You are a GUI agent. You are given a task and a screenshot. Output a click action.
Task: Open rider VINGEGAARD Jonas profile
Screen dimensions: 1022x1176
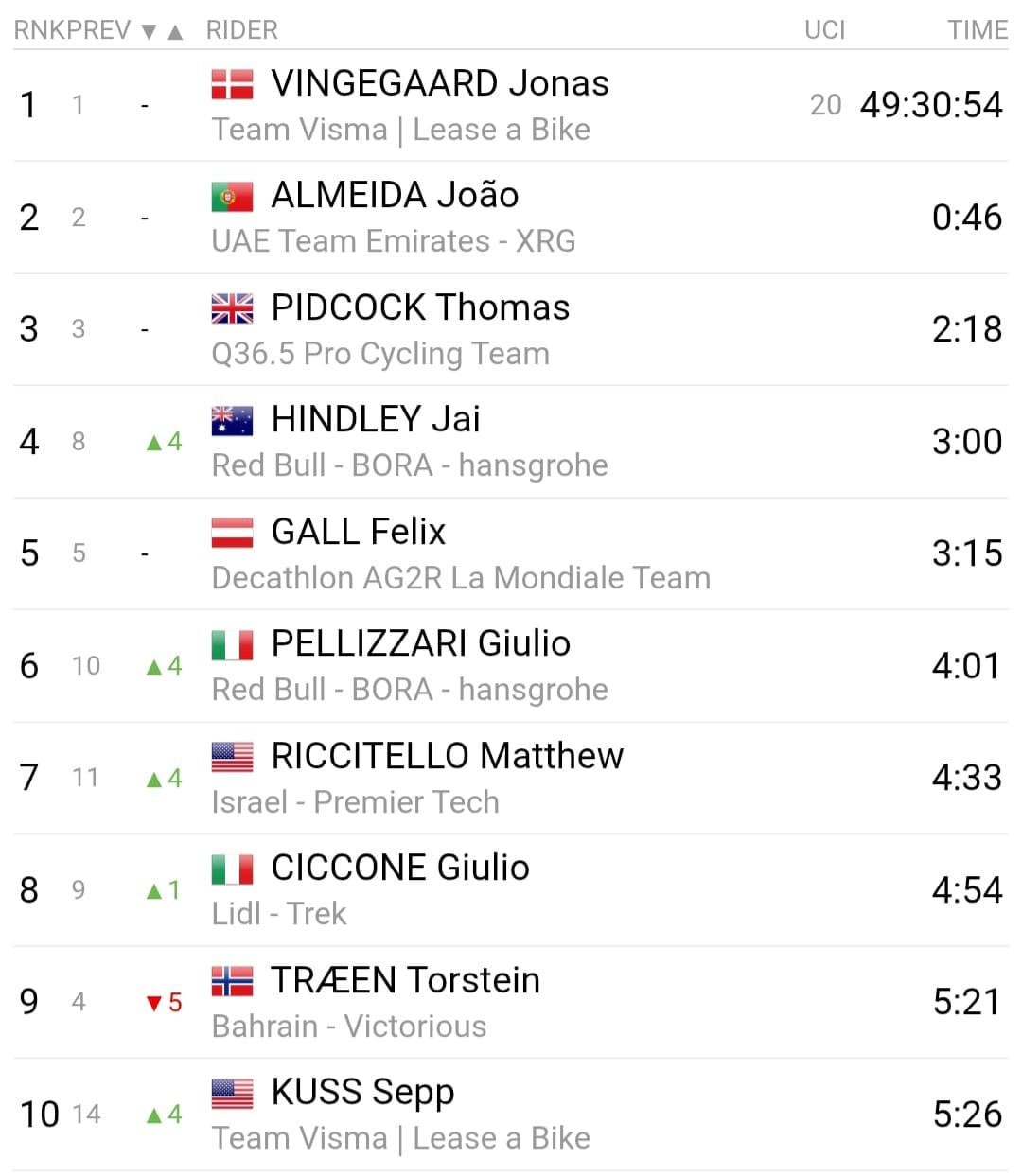[439, 83]
